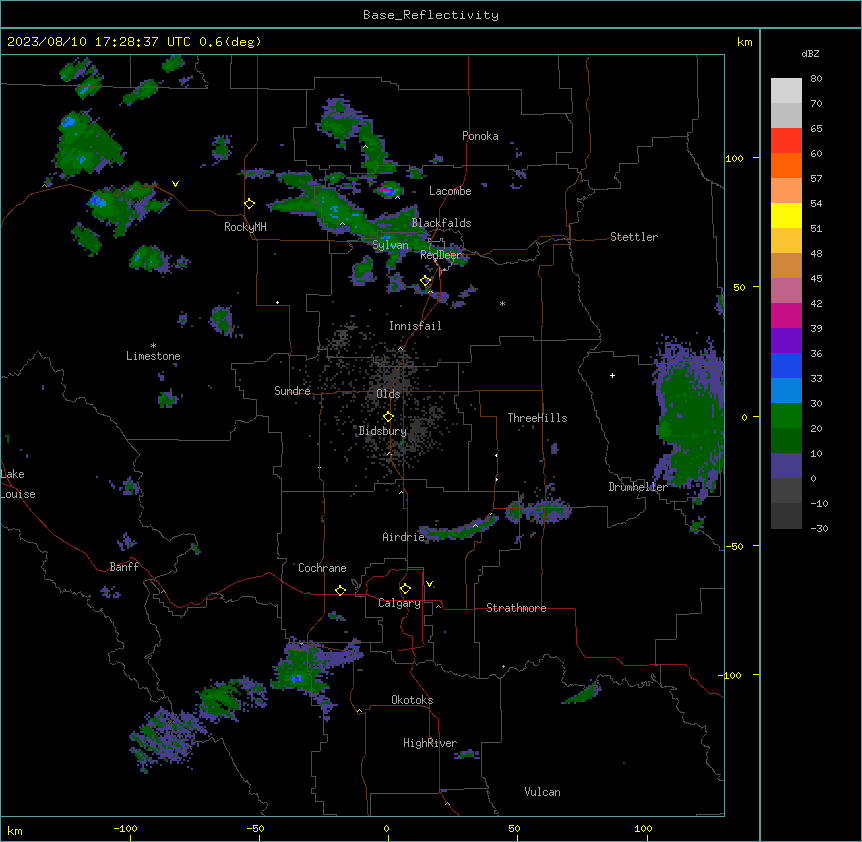Click the Calgary city label

[x=399, y=603]
